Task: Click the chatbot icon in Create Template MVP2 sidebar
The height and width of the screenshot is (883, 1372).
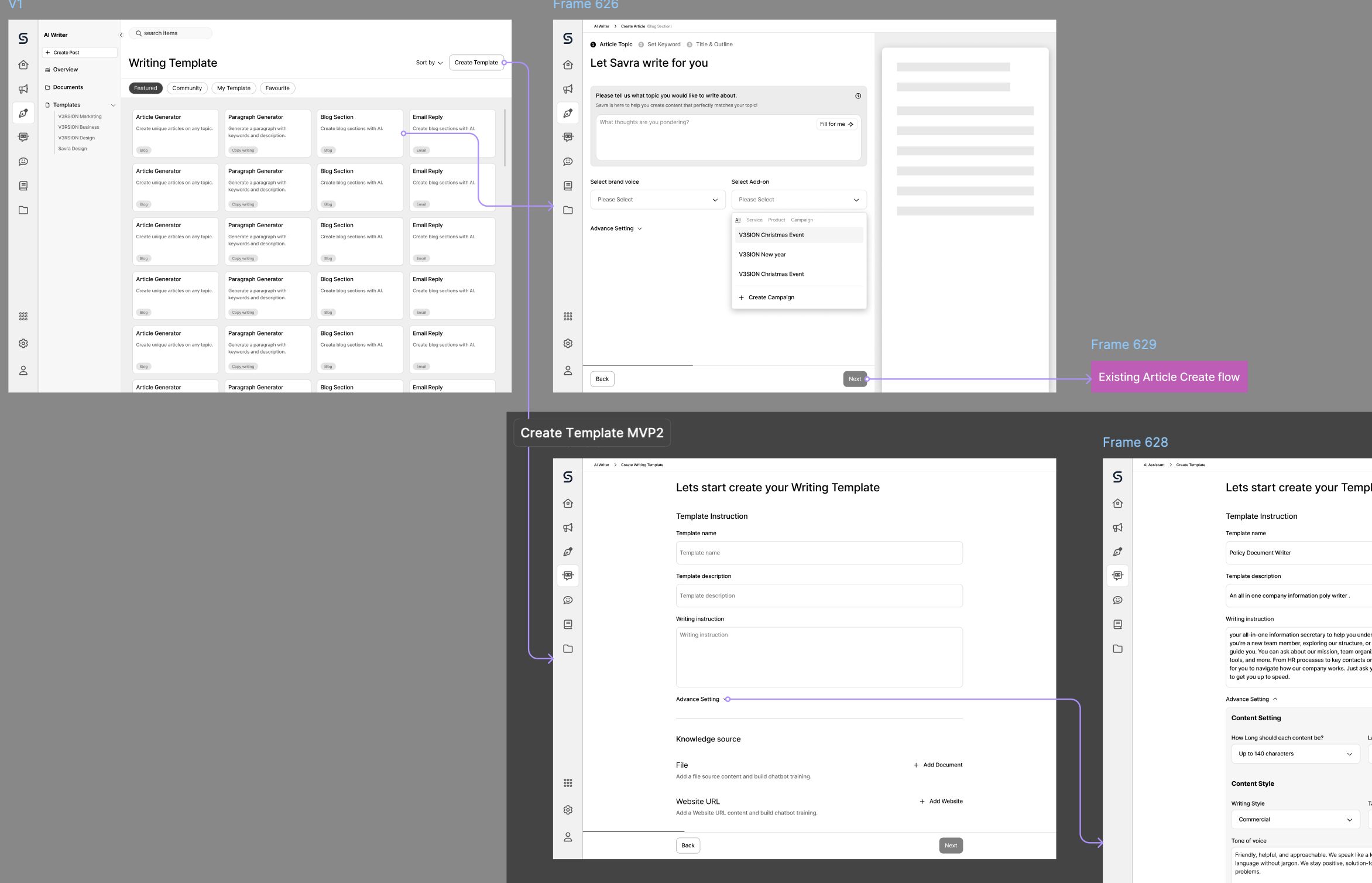Action: point(568,576)
